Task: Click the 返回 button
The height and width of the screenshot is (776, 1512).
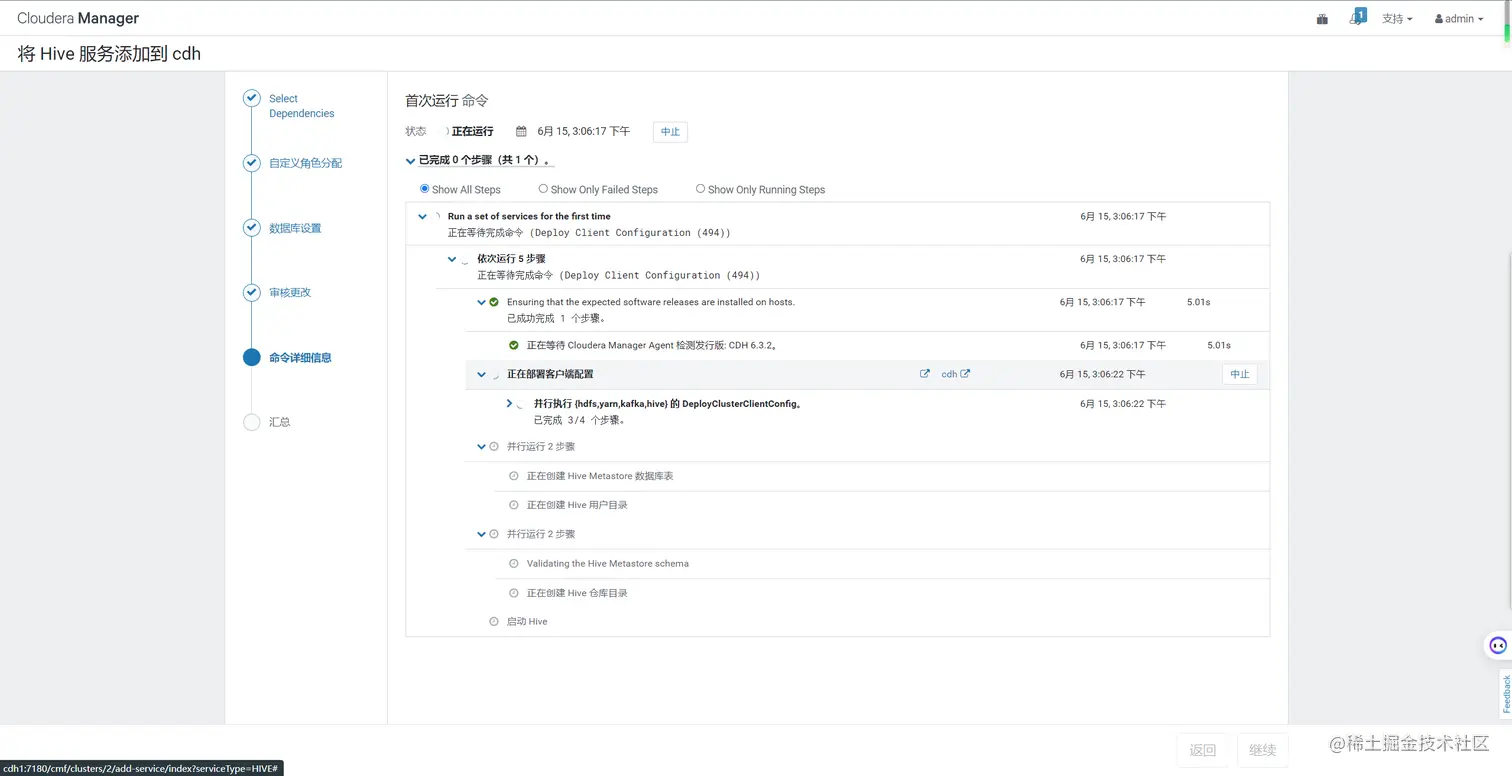Action: click(1203, 750)
